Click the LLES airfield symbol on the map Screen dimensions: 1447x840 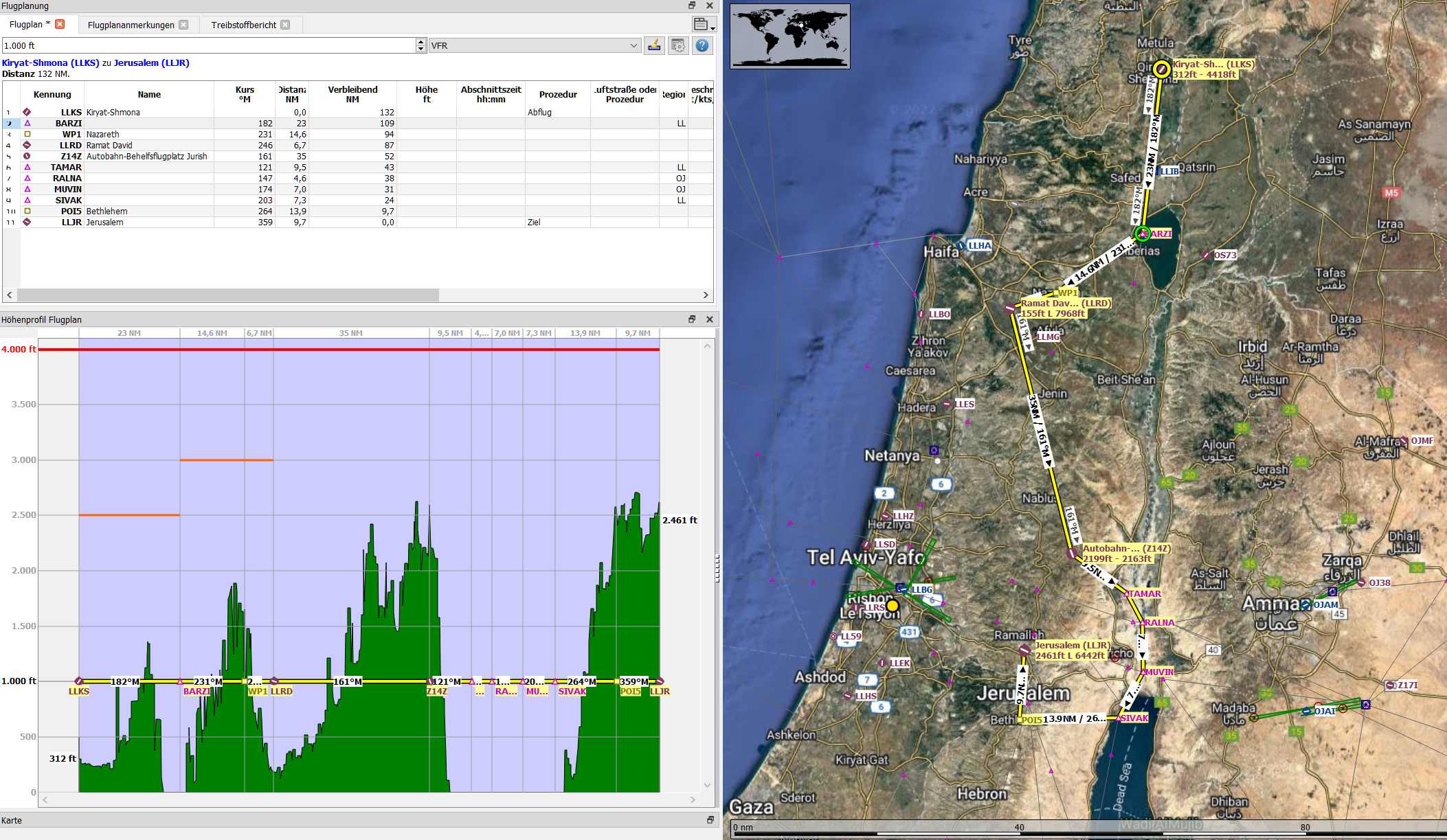point(947,404)
